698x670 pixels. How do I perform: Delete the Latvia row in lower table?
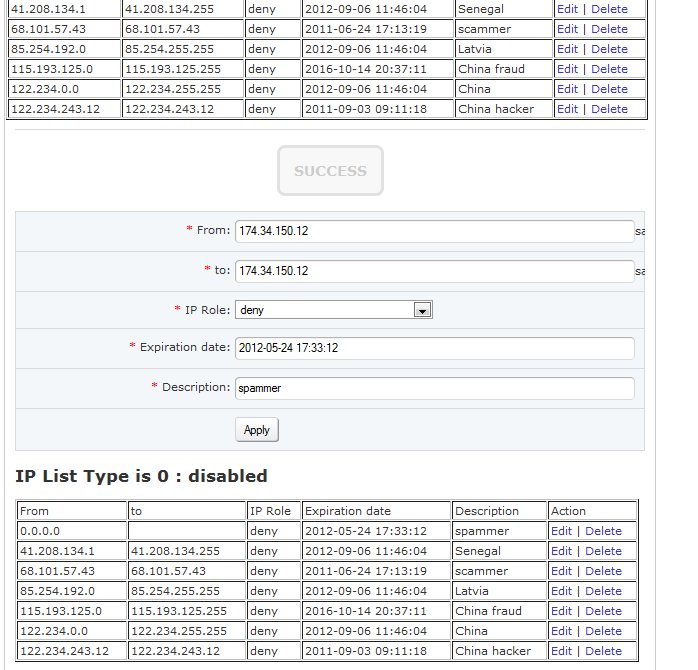603,591
